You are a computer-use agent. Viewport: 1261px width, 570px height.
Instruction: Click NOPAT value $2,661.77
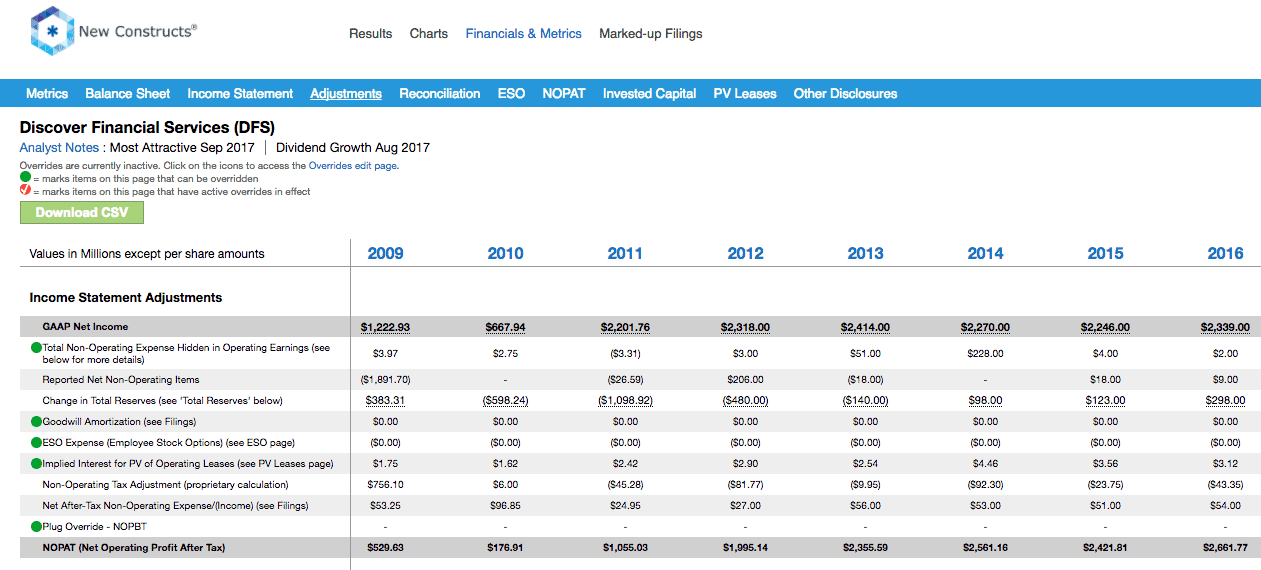coord(1225,548)
